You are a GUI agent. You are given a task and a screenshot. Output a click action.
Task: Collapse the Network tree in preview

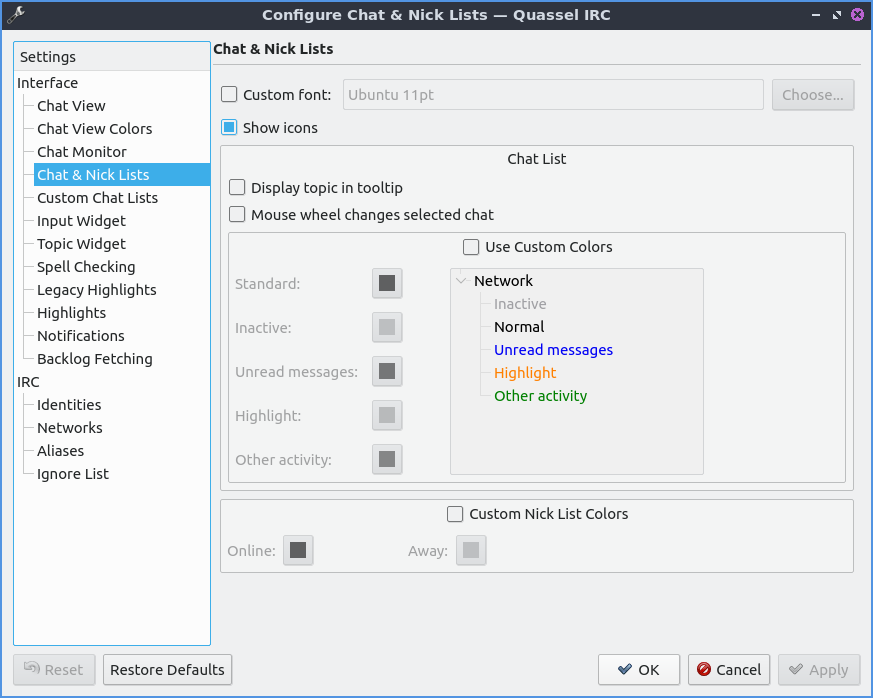[x=462, y=281]
